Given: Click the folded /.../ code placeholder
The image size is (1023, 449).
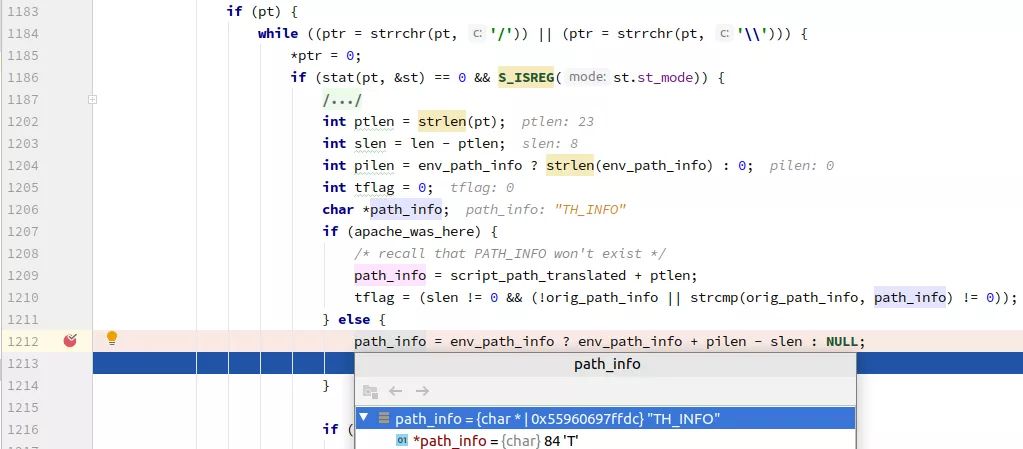Looking at the screenshot, I should [342, 100].
